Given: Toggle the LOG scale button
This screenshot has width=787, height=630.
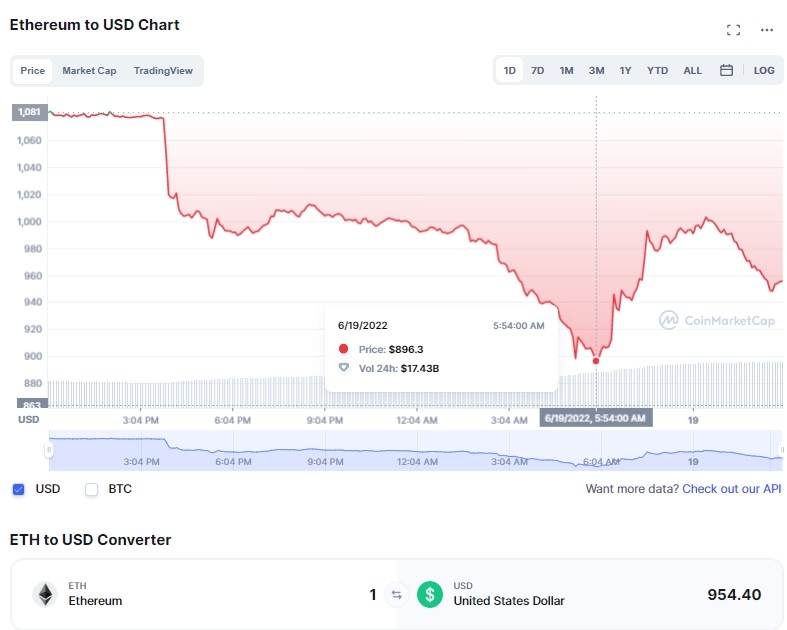Looking at the screenshot, I should point(764,71).
